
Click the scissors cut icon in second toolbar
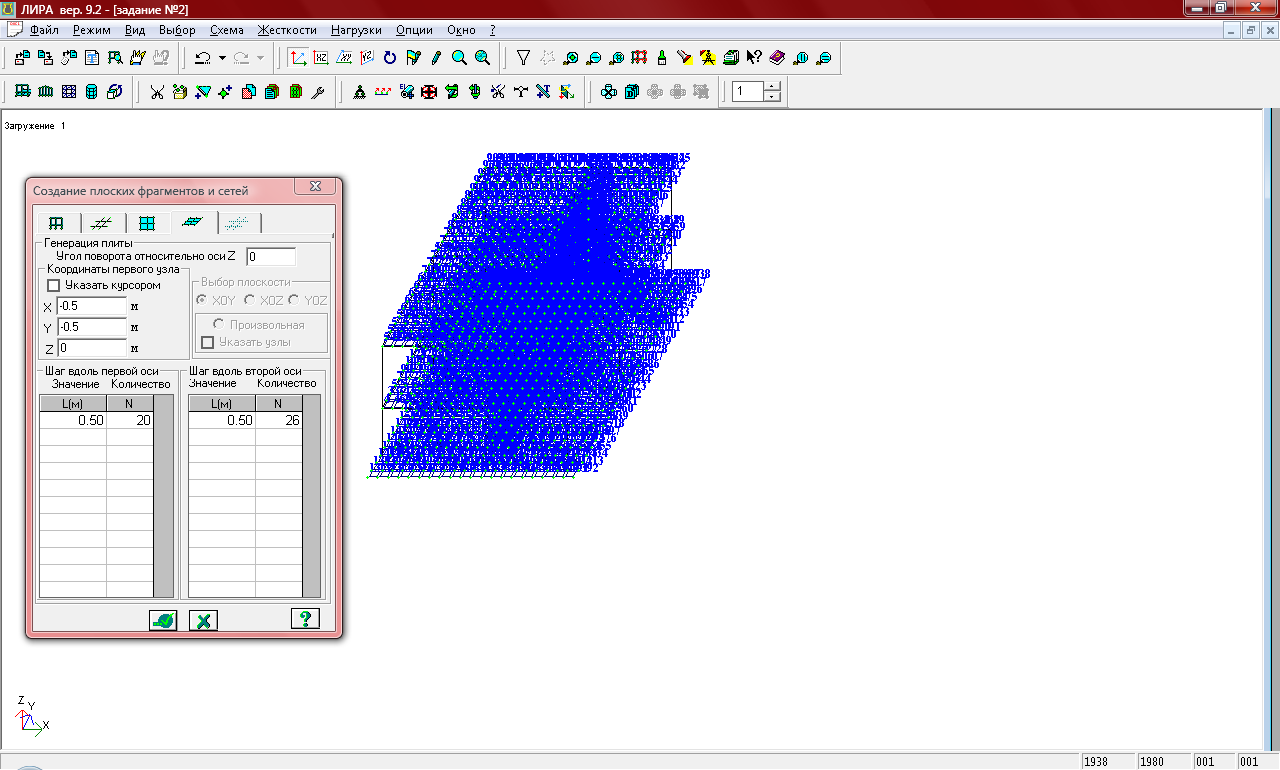click(x=157, y=92)
